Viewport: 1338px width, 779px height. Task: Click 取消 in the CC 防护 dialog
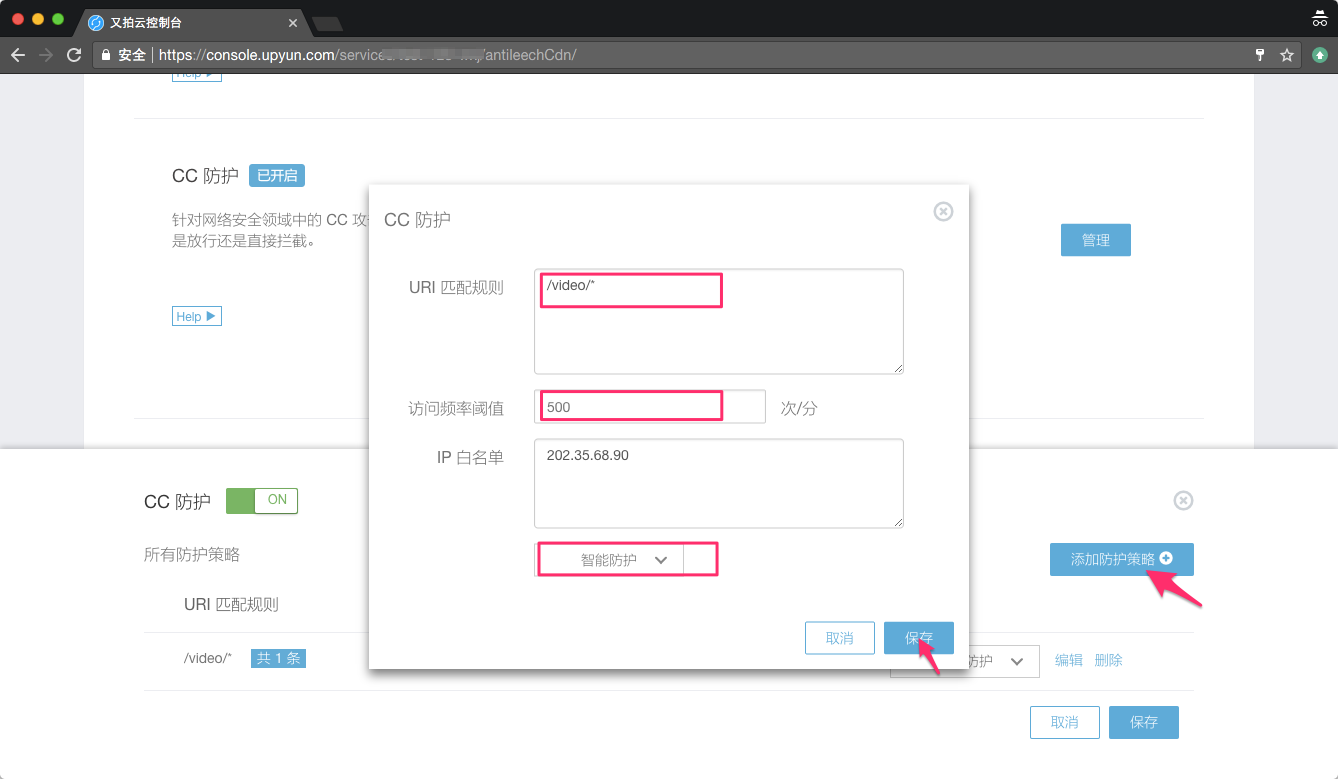coord(839,638)
